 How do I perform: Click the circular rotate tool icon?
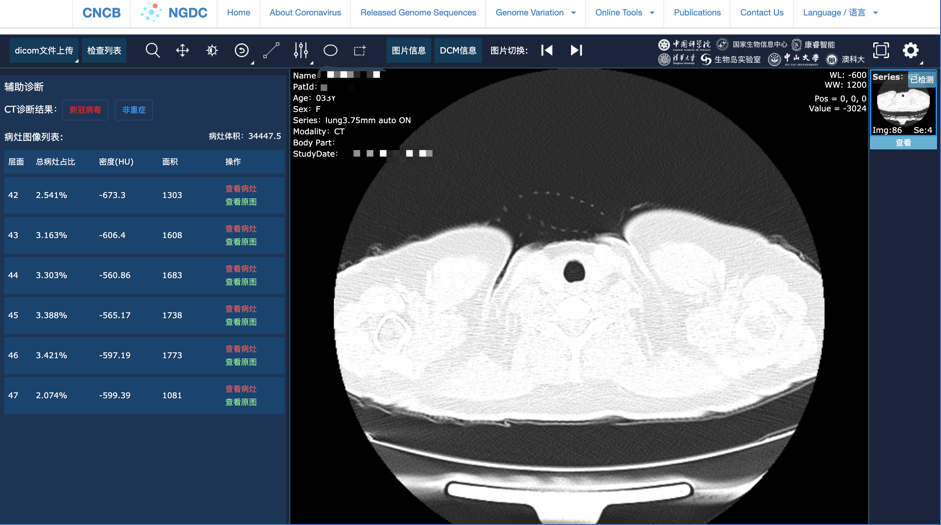click(241, 50)
